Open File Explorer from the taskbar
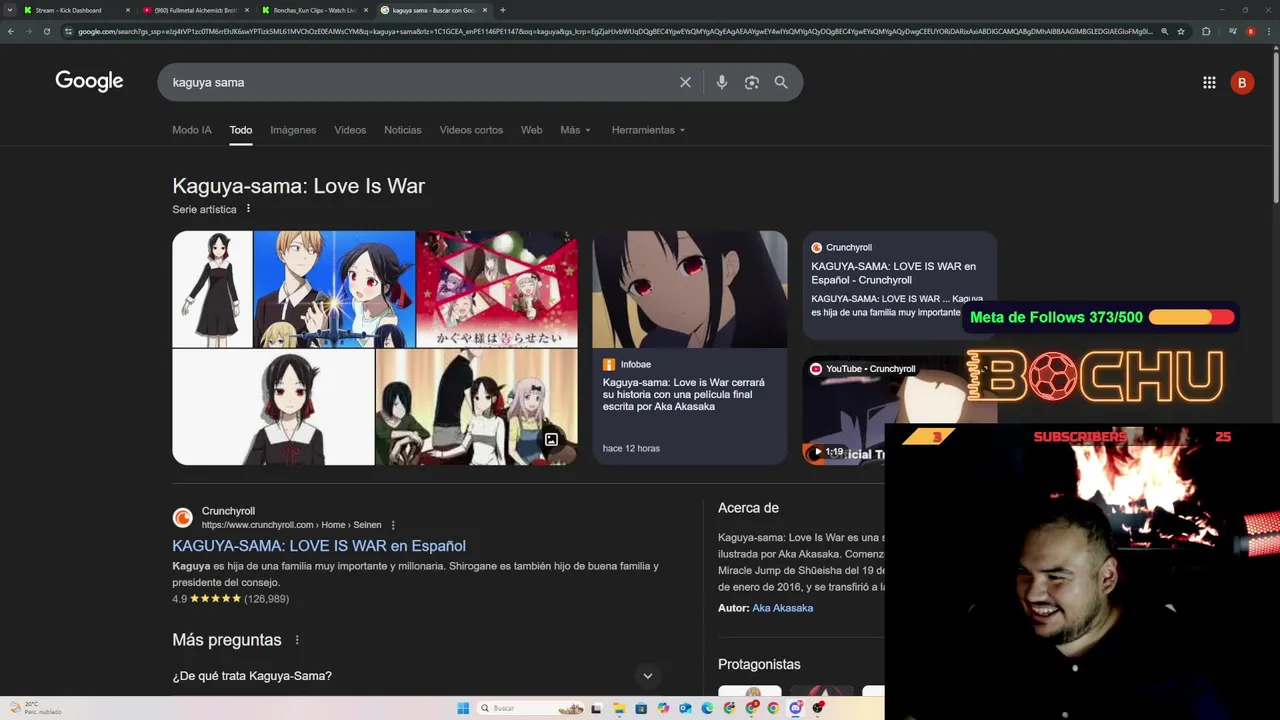This screenshot has width=1280, height=720. [619, 708]
